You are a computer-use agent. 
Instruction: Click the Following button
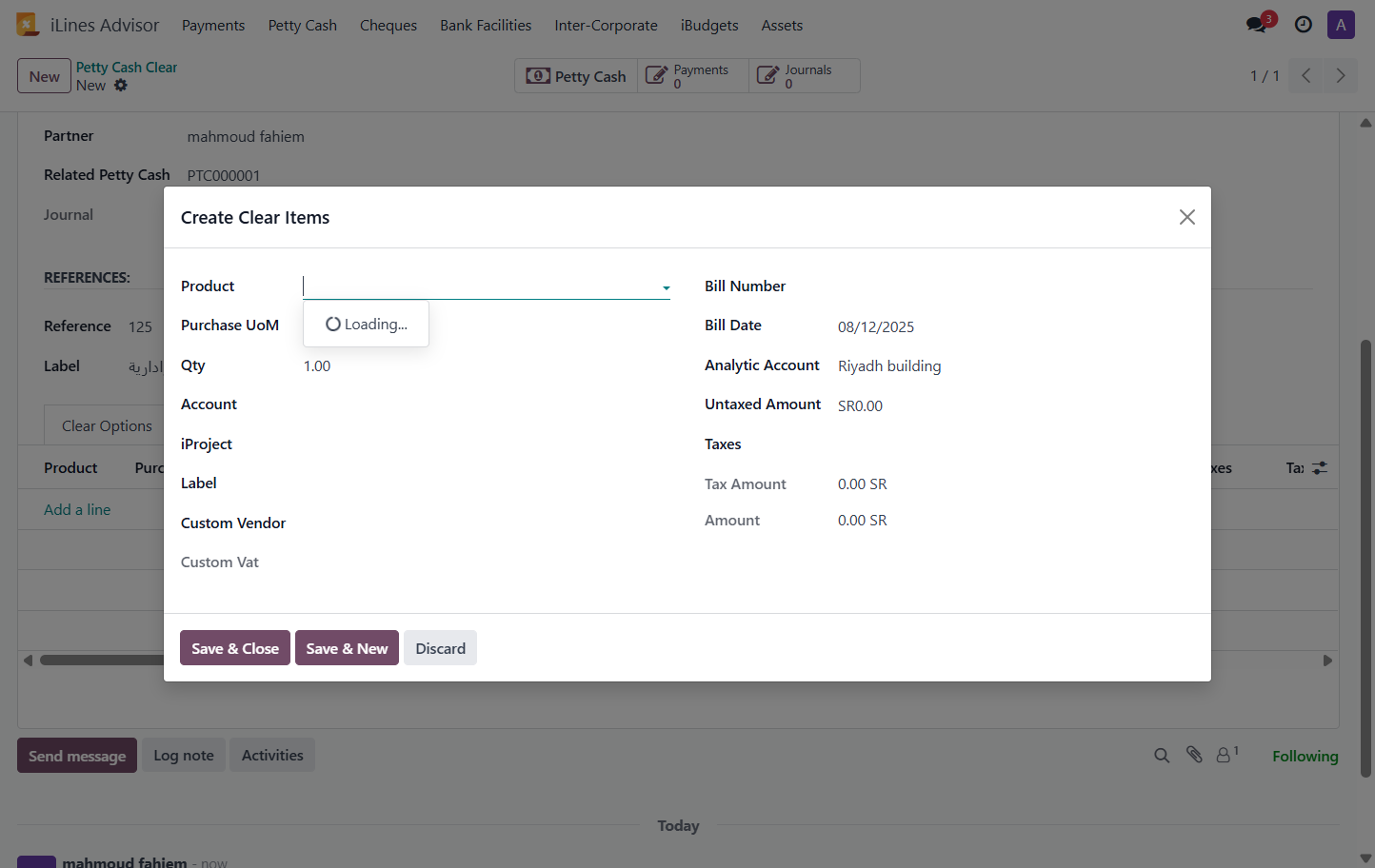(1305, 757)
